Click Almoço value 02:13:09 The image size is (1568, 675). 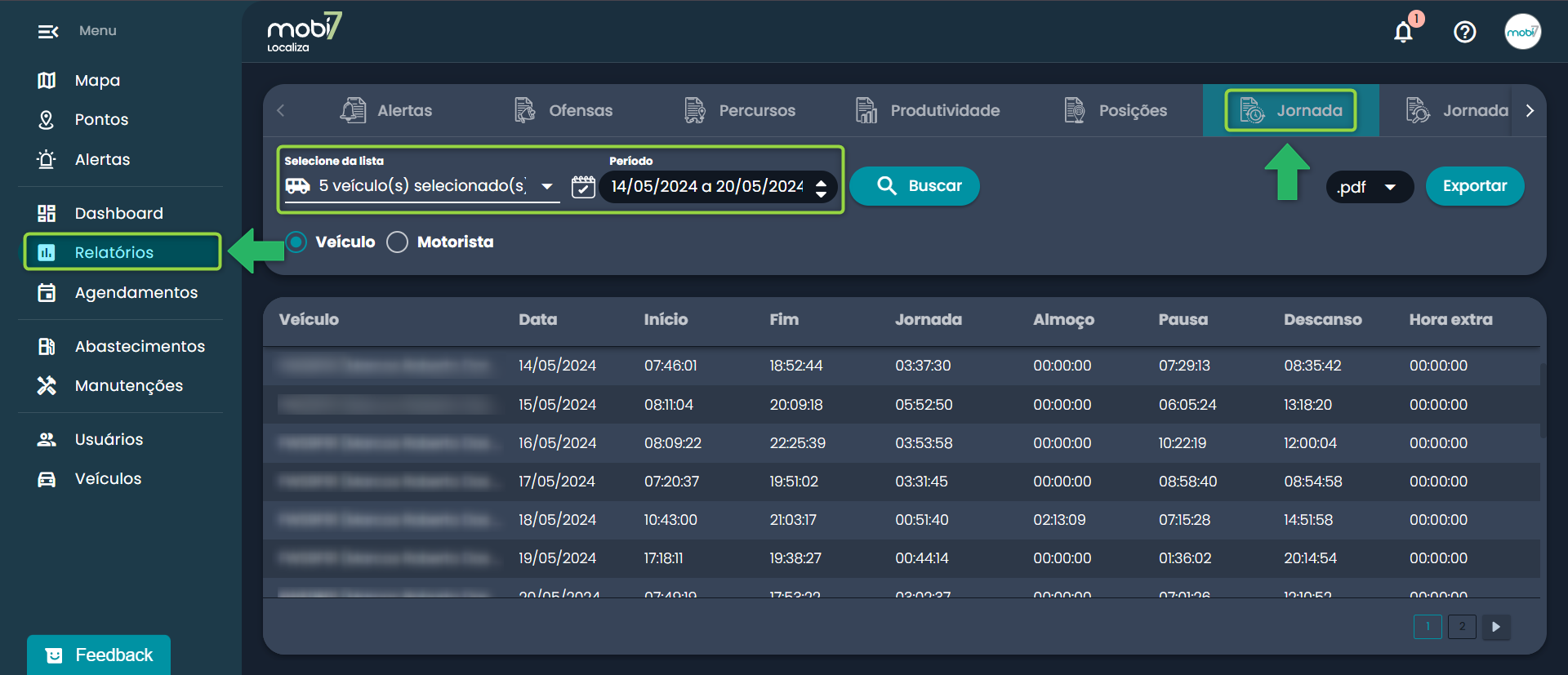(1059, 520)
